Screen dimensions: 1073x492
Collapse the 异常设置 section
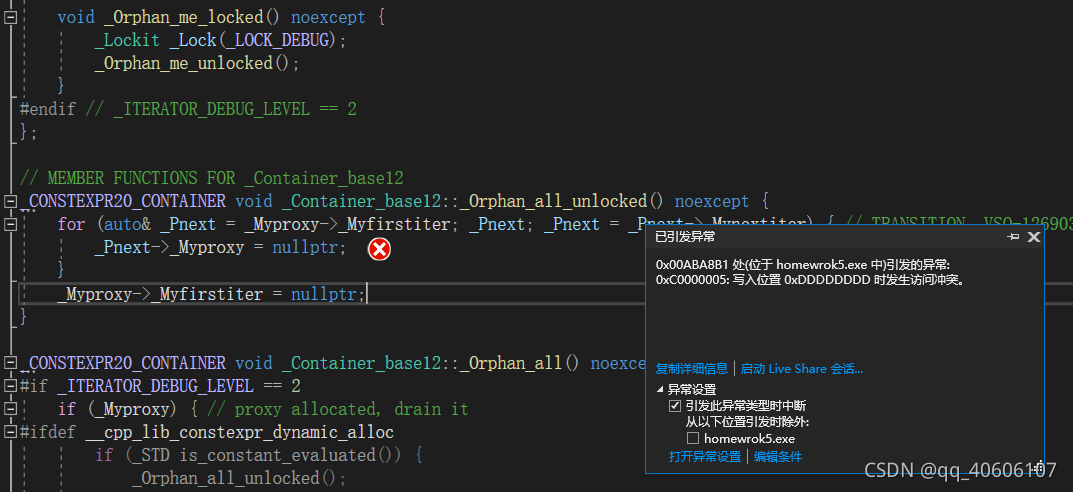(660, 389)
